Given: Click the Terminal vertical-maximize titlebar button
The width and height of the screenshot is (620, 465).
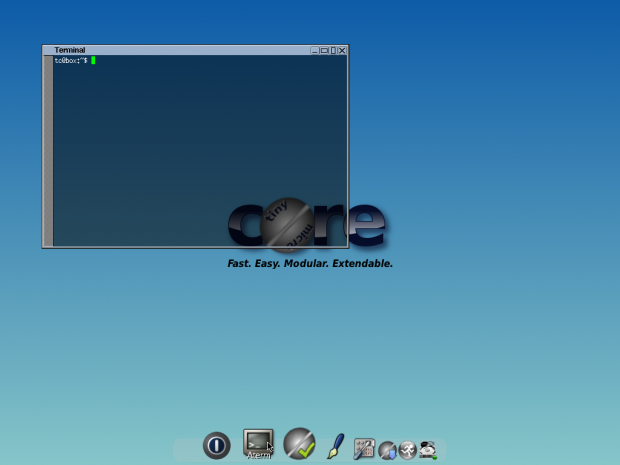Looking at the screenshot, I should click(x=333, y=50).
